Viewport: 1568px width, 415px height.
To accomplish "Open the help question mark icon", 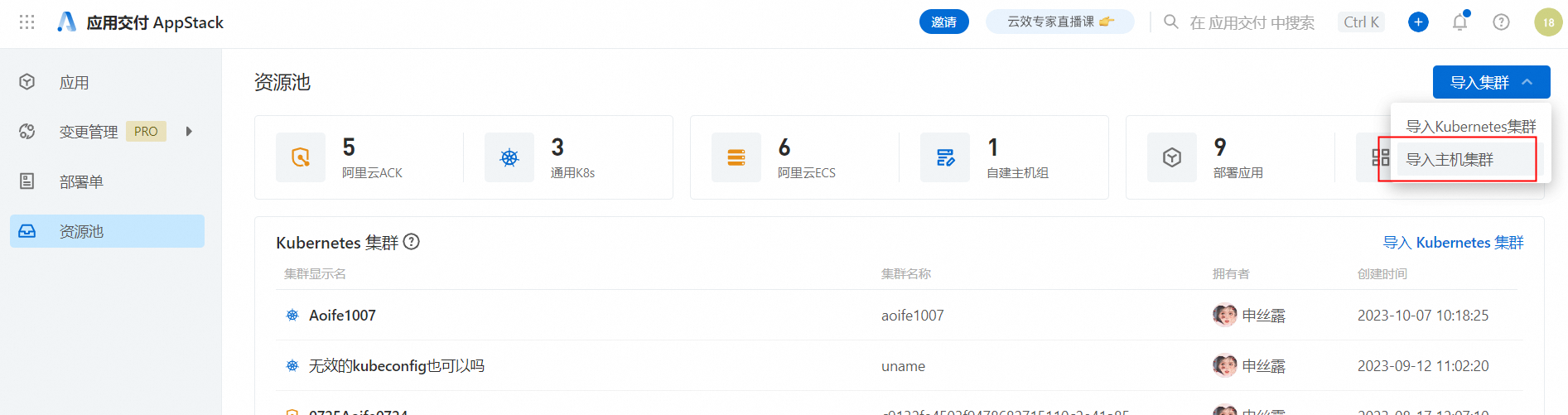I will click(x=1501, y=22).
